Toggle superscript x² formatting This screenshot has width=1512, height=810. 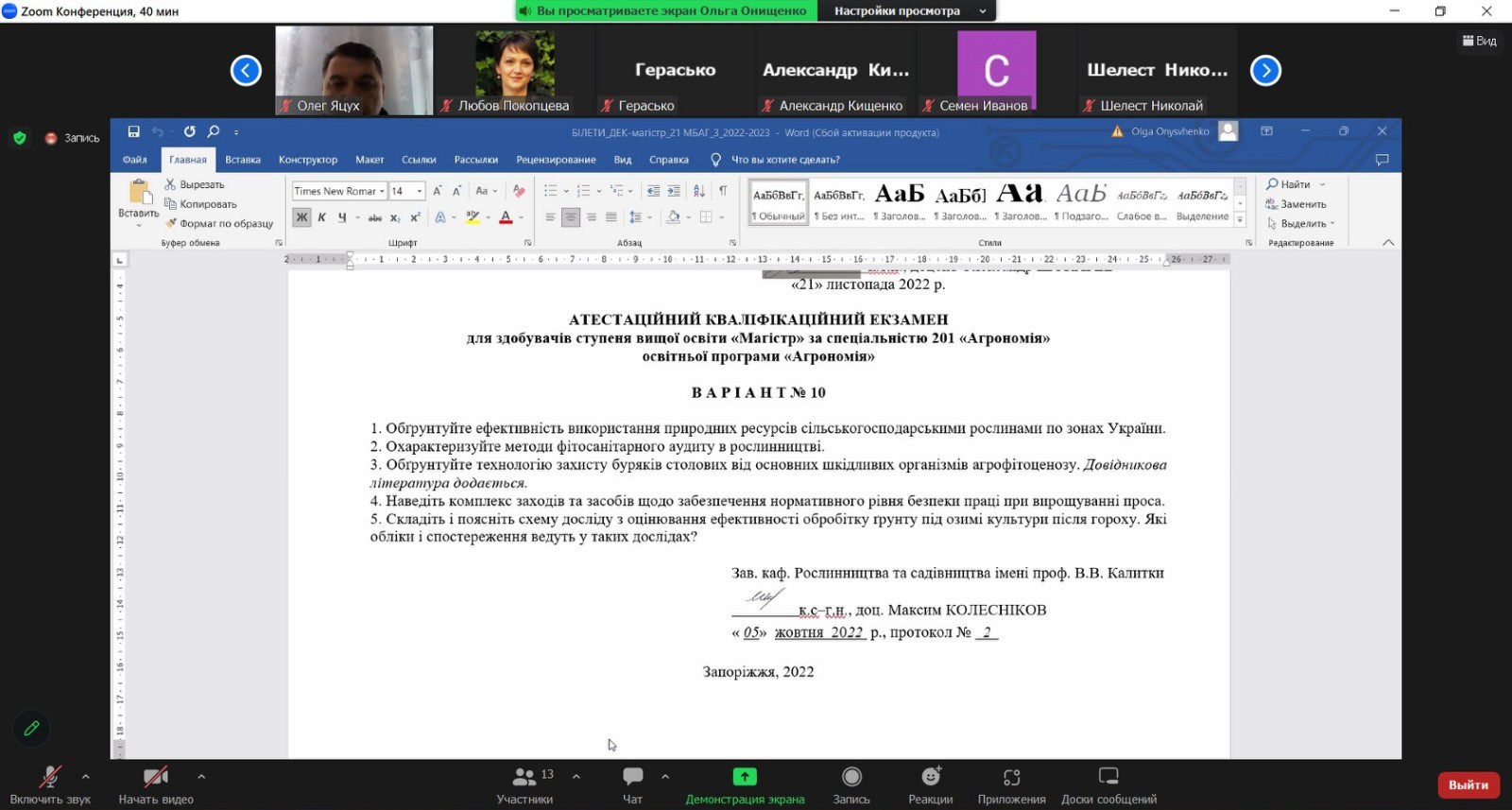415,217
